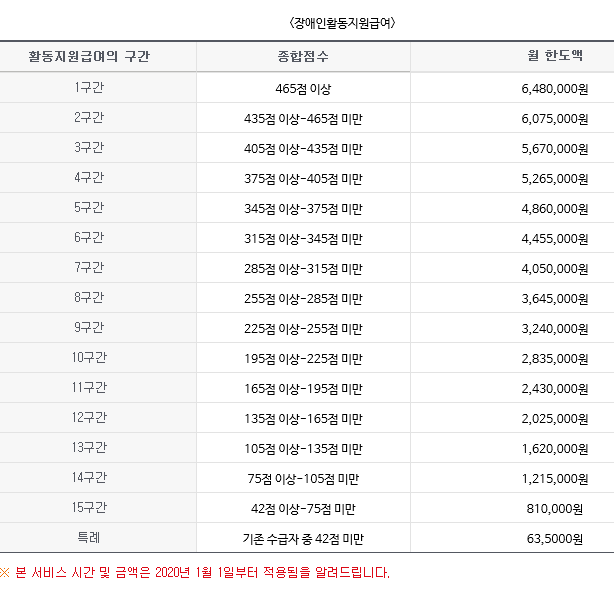Click the 4,050,000원 amount
614x592 pixels.
(x=555, y=269)
